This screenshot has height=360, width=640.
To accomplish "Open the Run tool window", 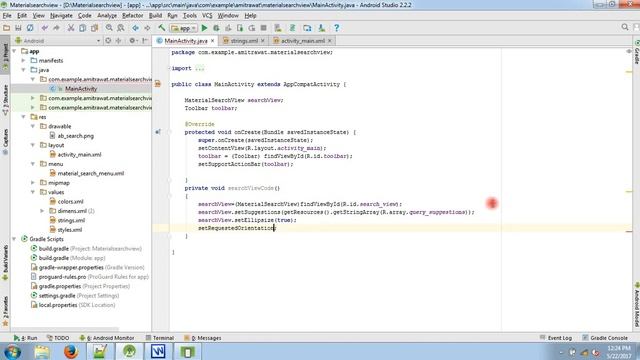I will [25, 338].
